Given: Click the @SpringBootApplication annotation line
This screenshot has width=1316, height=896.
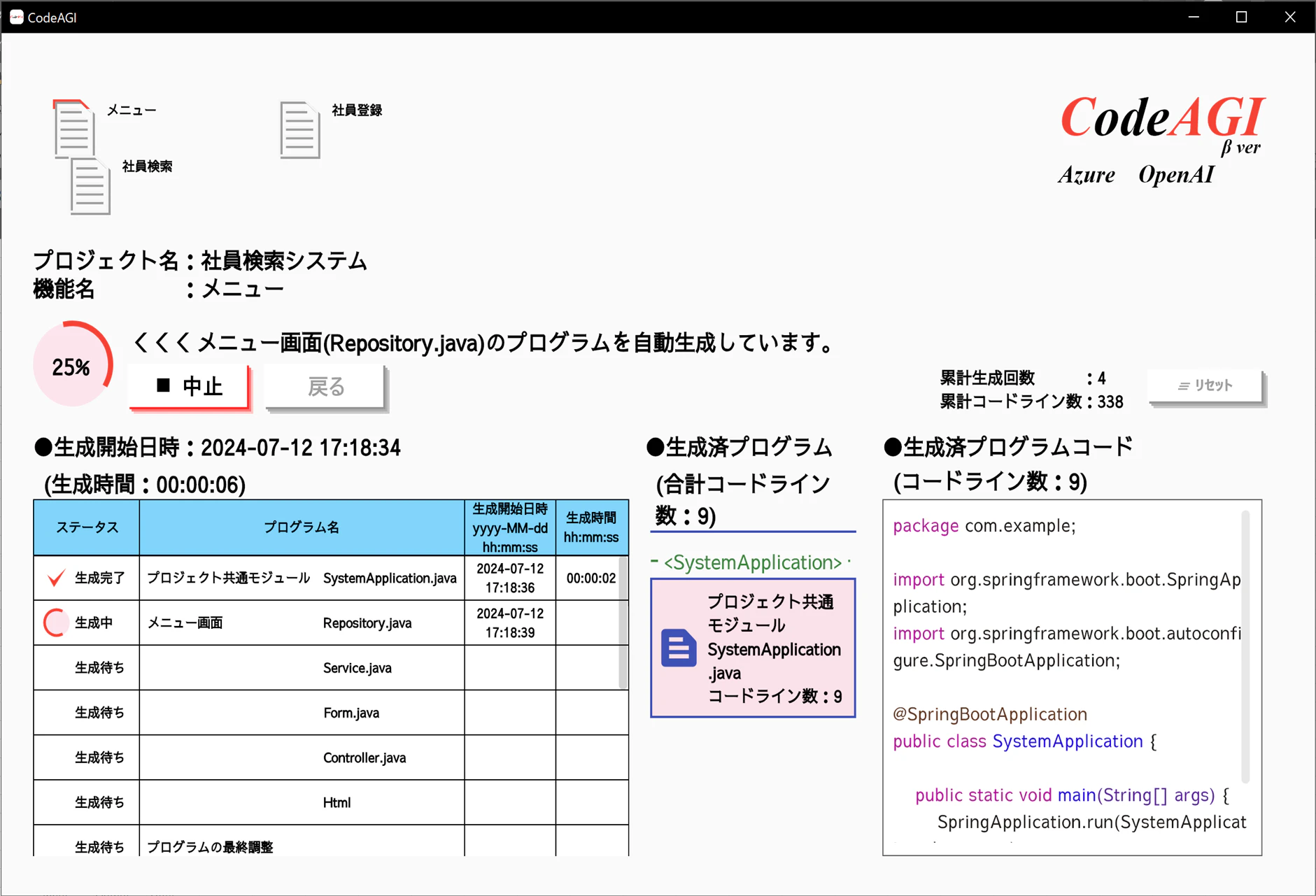Looking at the screenshot, I should click(990, 714).
